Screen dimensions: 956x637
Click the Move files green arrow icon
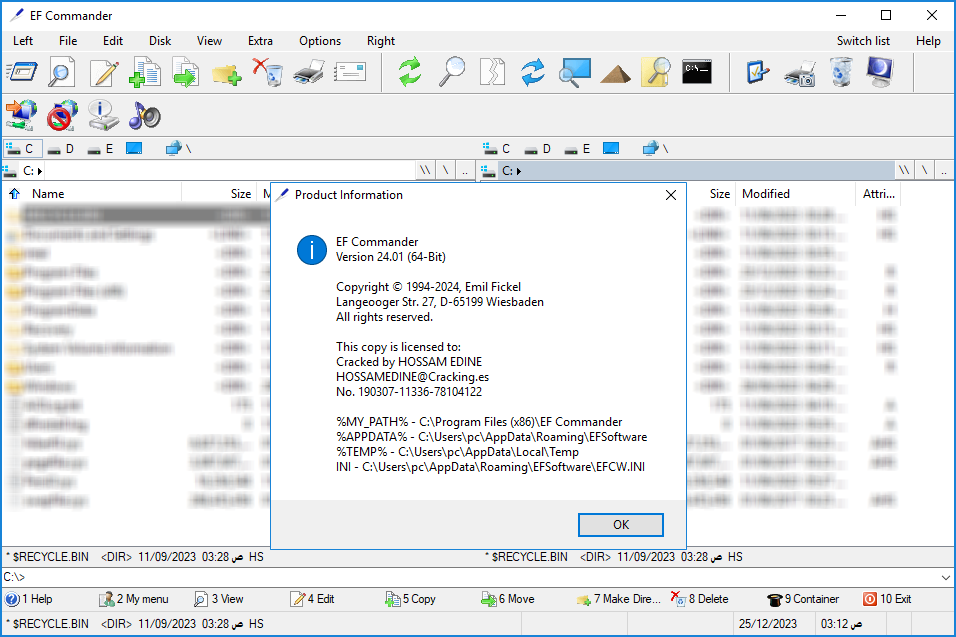(x=186, y=73)
